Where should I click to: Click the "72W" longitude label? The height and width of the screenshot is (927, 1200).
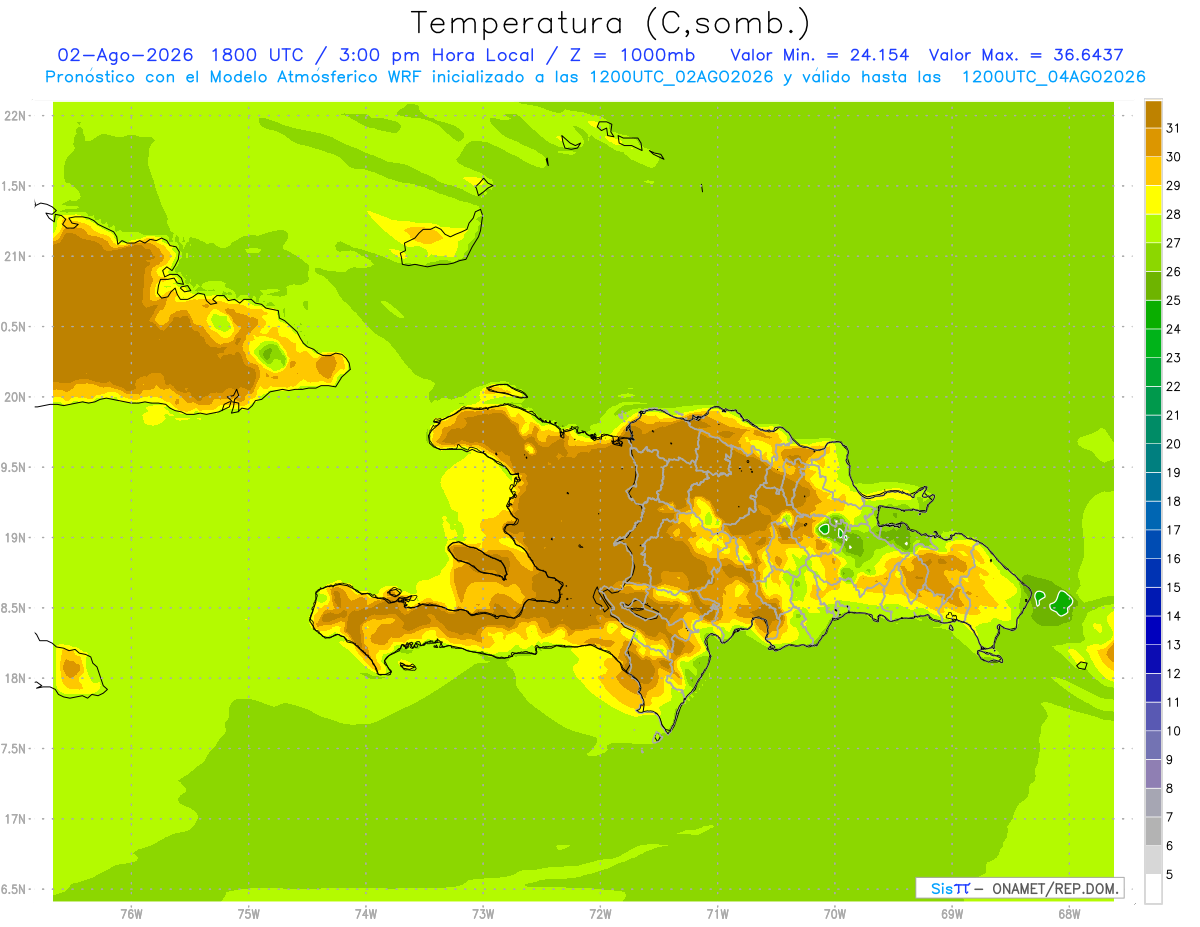(600, 915)
